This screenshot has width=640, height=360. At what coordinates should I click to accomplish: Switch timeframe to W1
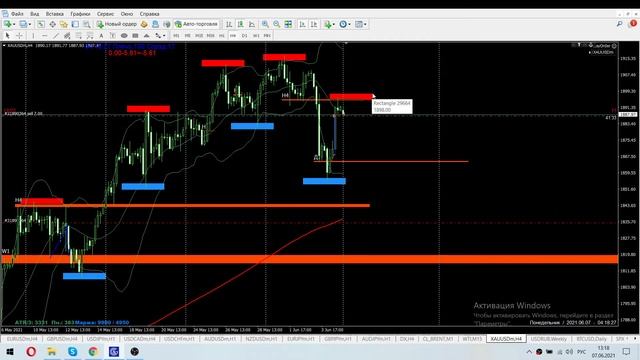[x=256, y=36]
